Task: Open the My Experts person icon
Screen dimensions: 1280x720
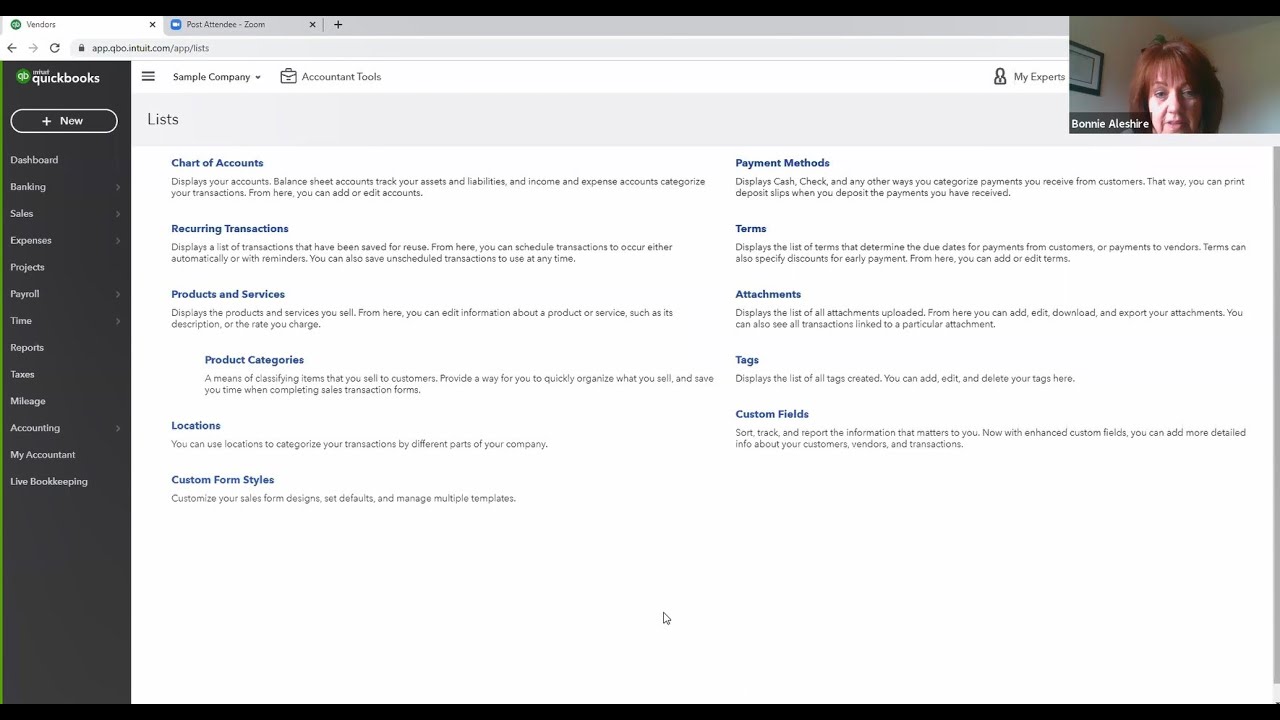Action: 999,76
